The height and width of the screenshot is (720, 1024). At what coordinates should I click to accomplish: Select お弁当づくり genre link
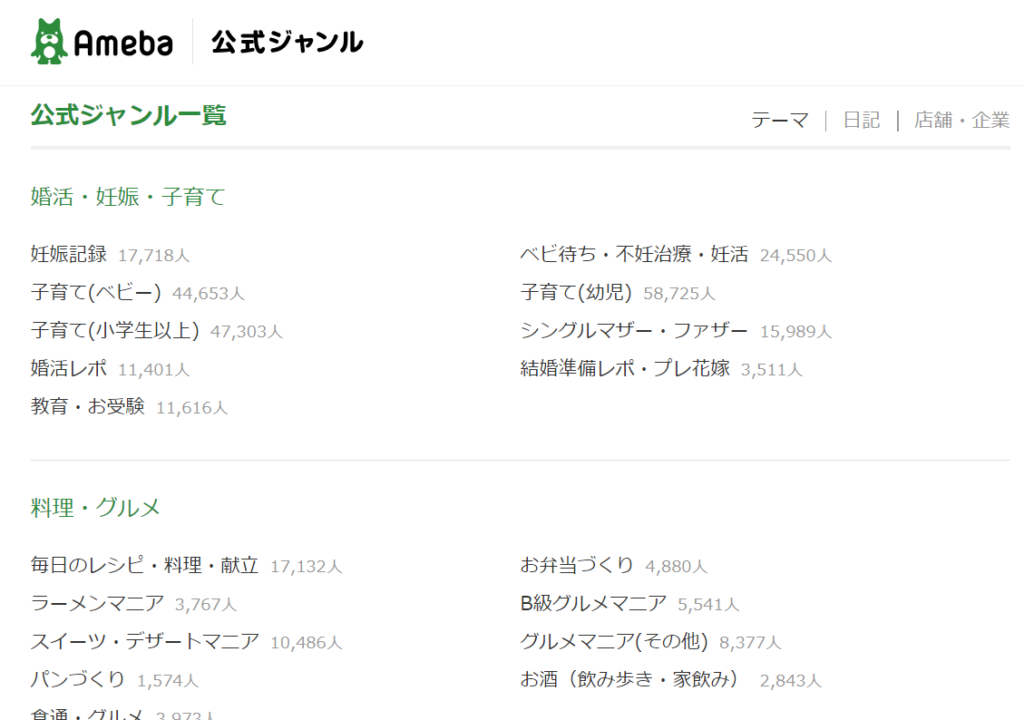click(577, 565)
